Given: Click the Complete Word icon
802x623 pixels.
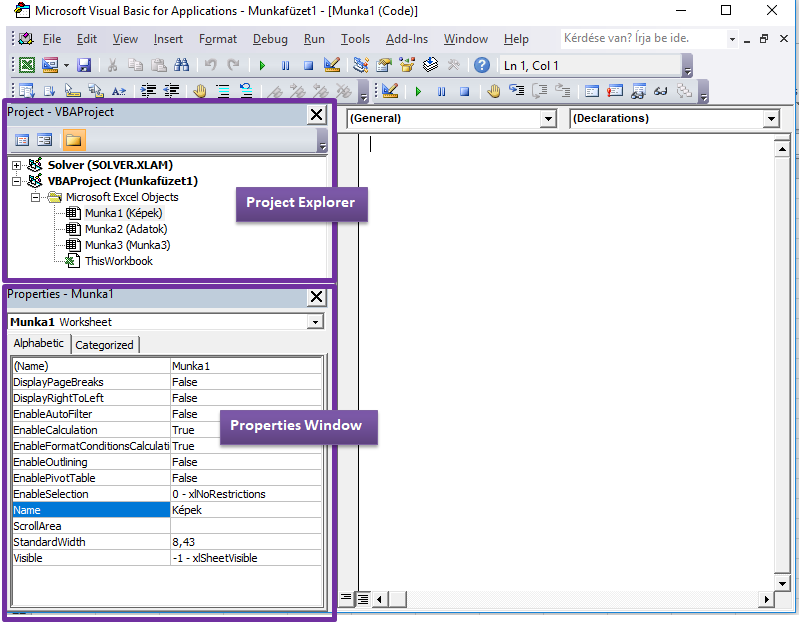Looking at the screenshot, I should pyautogui.click(x=119, y=92).
